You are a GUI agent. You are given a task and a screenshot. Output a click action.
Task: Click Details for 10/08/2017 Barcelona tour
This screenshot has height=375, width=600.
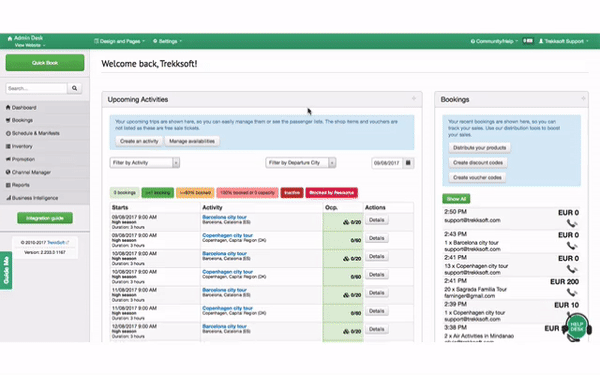click(x=377, y=256)
